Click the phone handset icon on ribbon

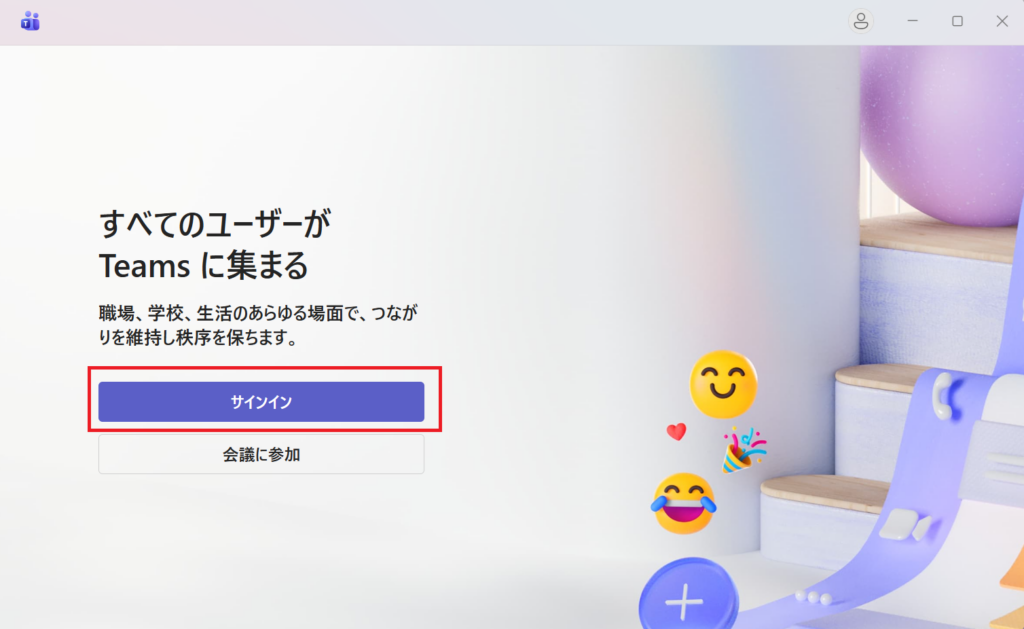[x=944, y=395]
